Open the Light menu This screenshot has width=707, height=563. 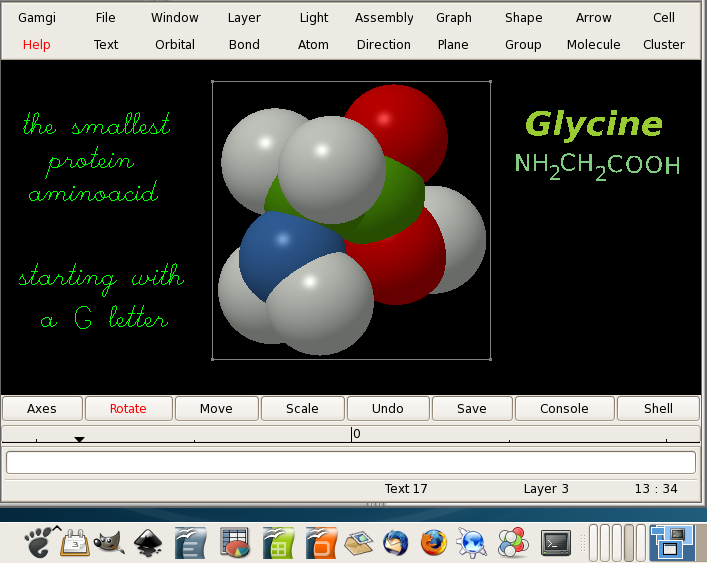314,18
